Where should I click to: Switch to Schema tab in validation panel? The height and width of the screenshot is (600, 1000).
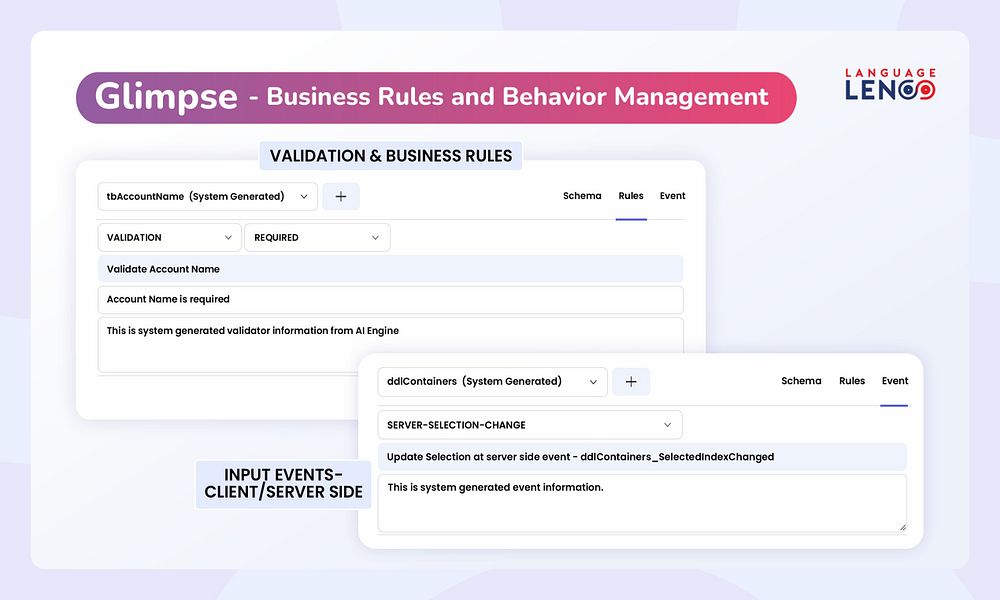[582, 196]
